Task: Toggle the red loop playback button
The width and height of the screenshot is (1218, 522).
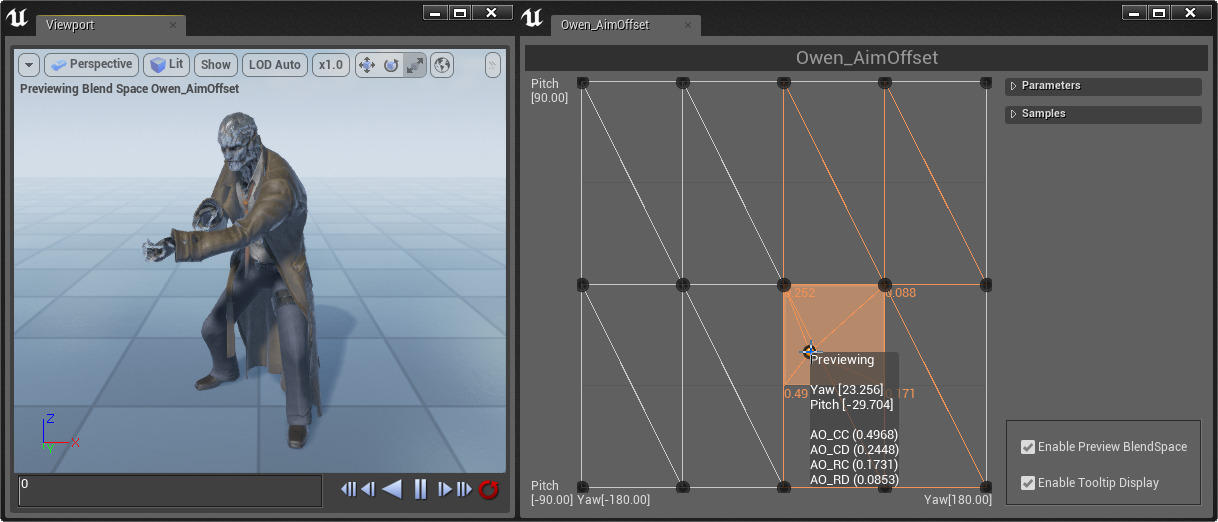Action: tap(489, 489)
